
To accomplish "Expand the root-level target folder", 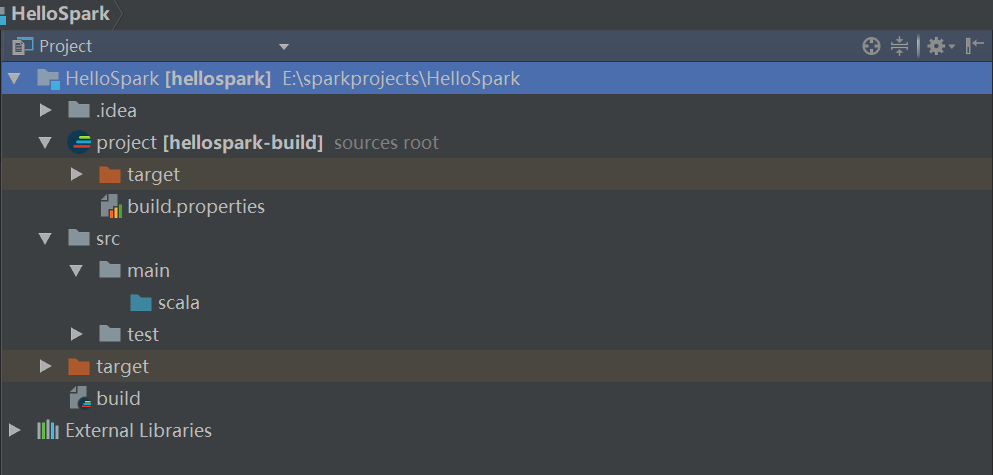I will coord(45,367).
